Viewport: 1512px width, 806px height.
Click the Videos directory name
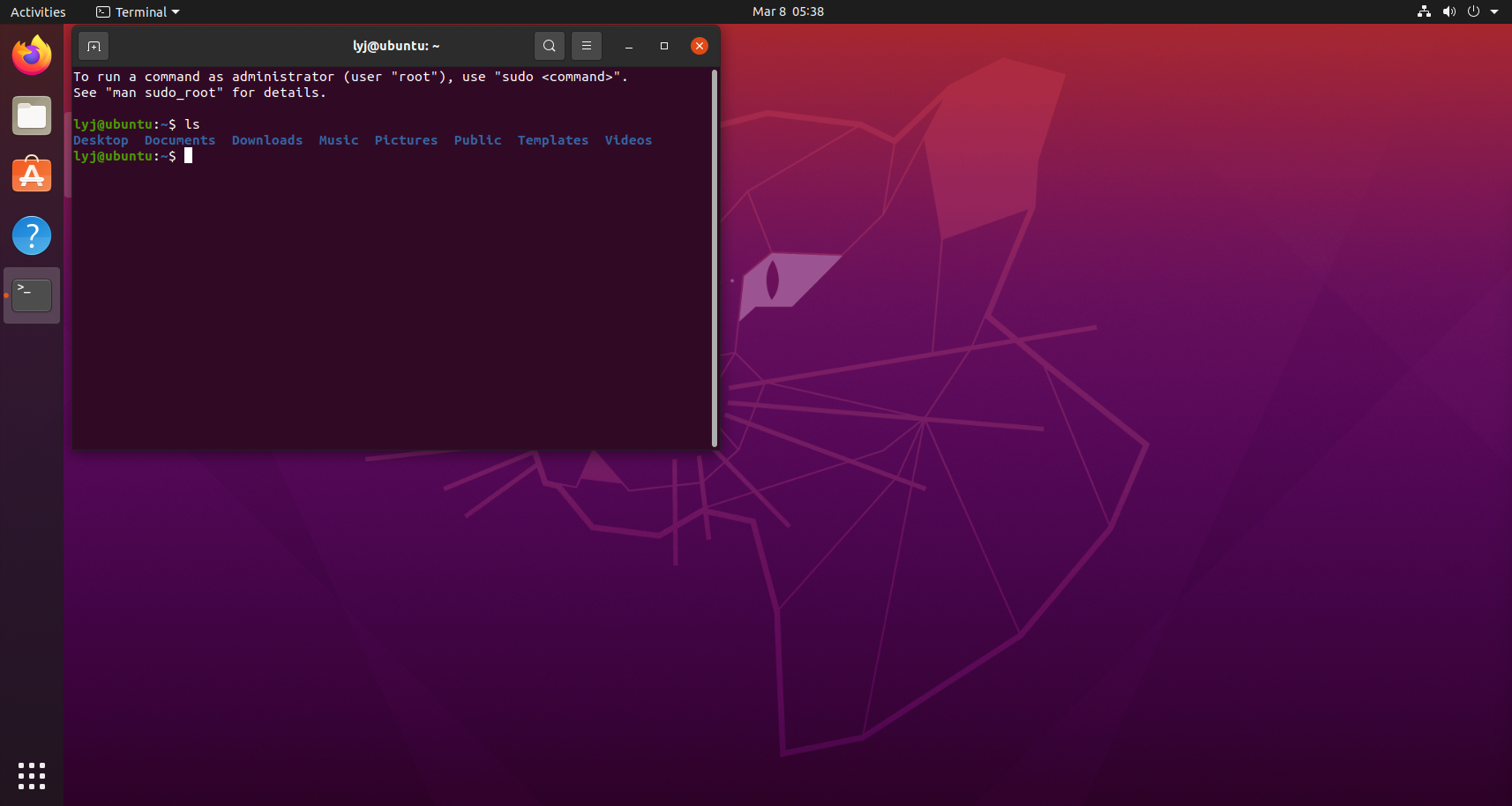[x=628, y=140]
